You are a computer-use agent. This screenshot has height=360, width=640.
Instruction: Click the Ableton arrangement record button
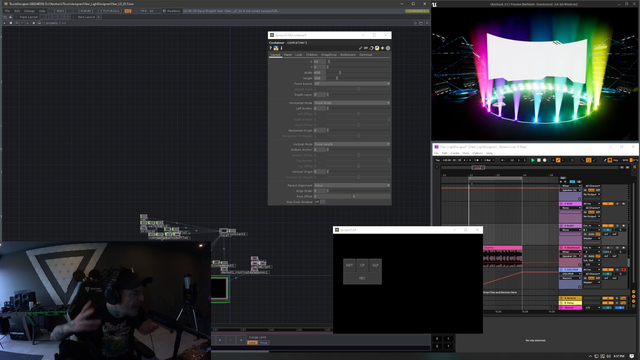544,160
